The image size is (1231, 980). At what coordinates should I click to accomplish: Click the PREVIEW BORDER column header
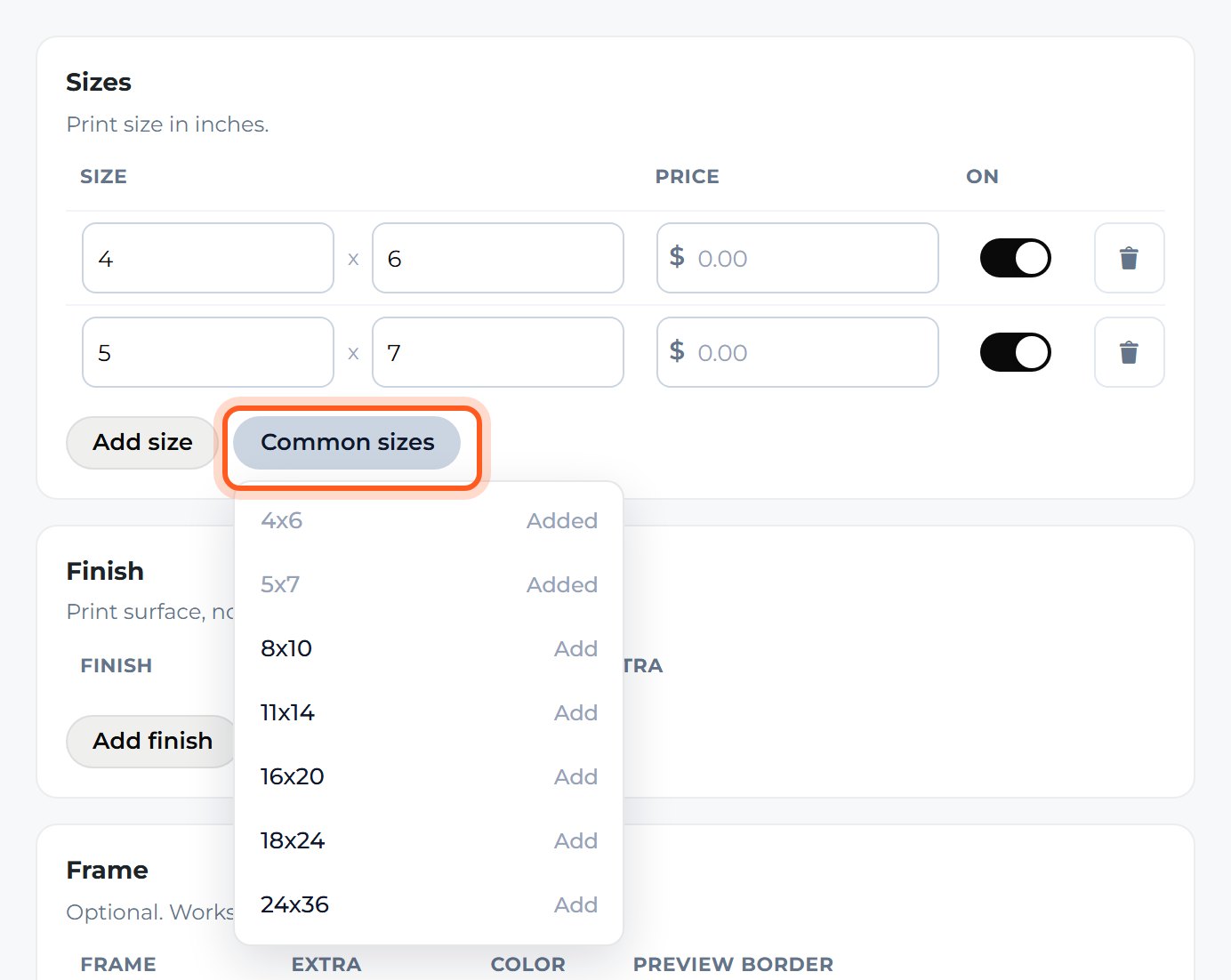(733, 964)
